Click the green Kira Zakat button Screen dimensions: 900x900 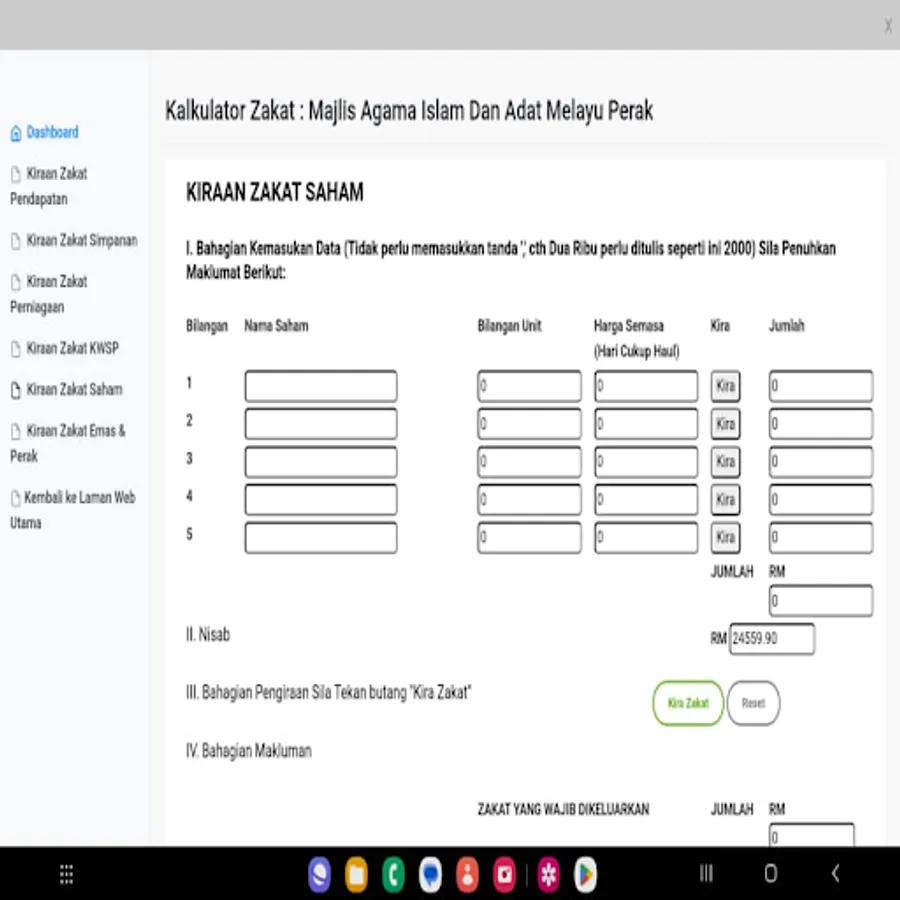(x=688, y=703)
